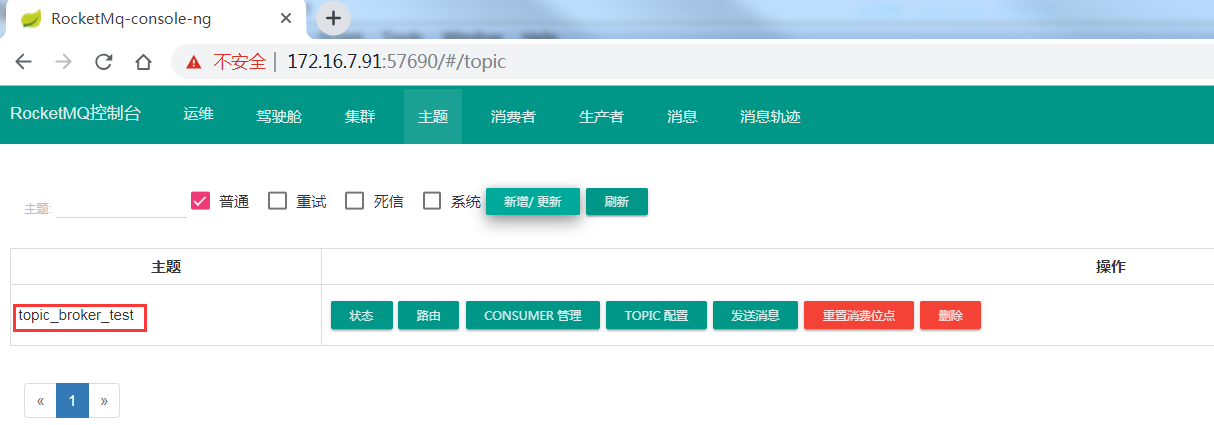Click the red 重置消费位点 button
Screen dimensions: 1214x425
click(859, 315)
